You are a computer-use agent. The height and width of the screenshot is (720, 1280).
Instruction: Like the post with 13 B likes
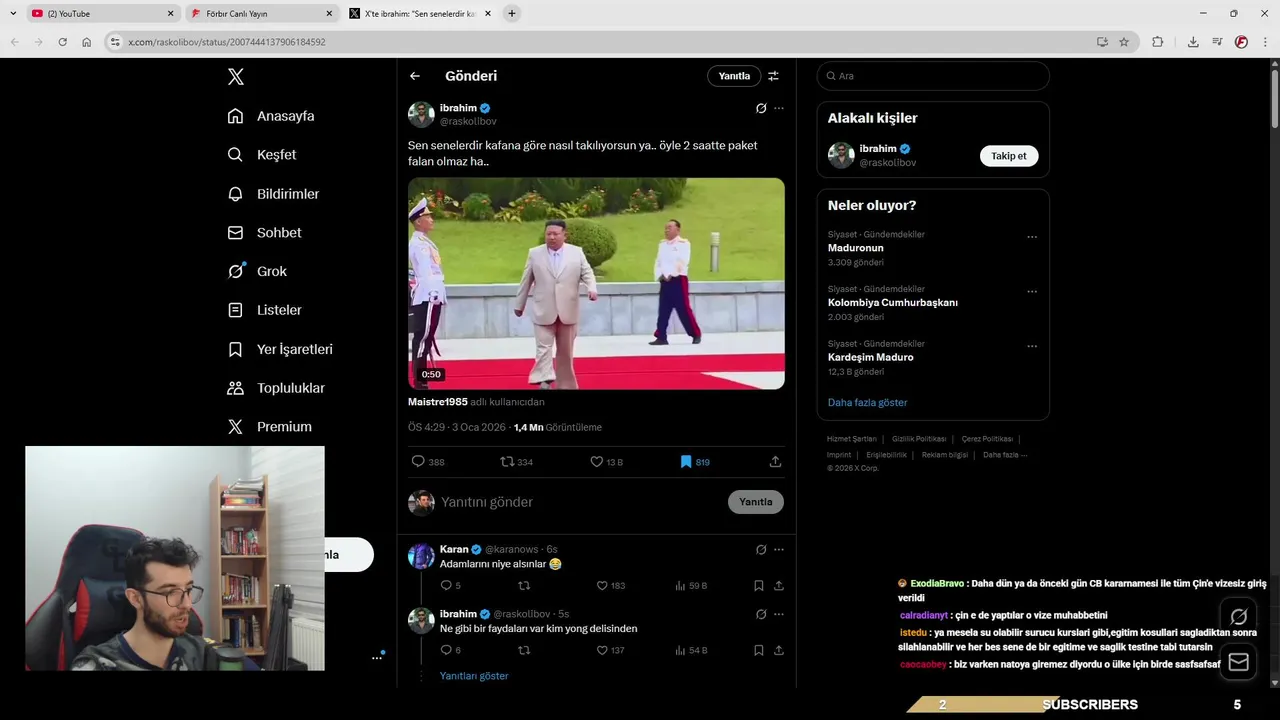coord(606,462)
